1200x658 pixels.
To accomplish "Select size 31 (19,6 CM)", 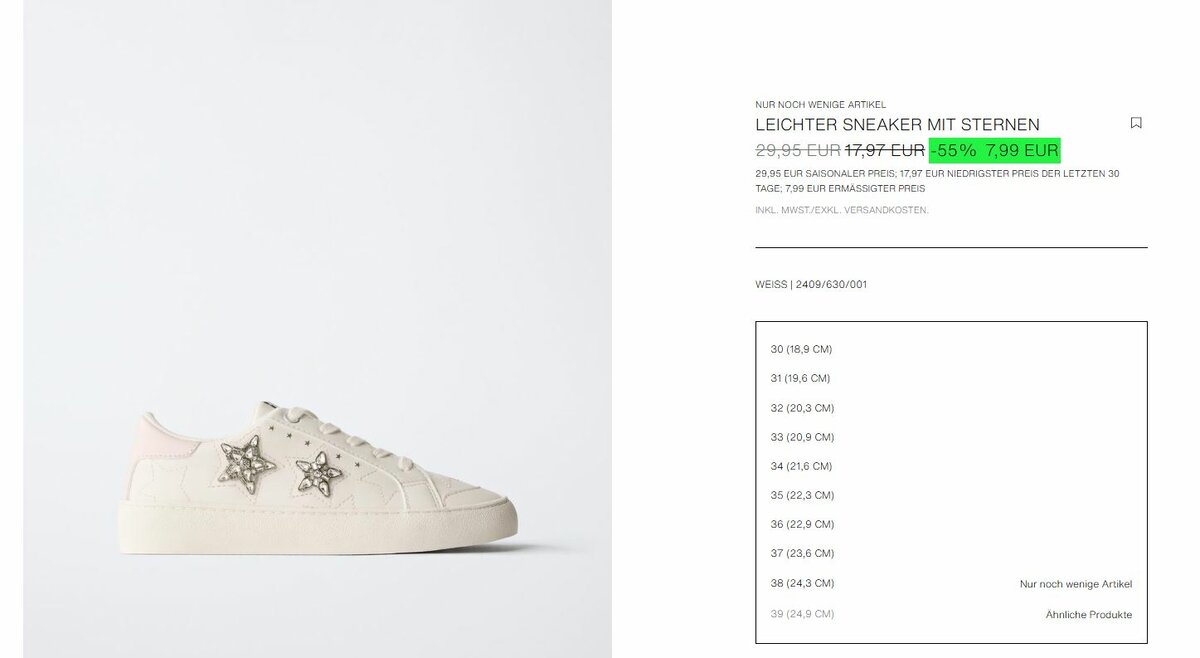I will (x=951, y=378).
